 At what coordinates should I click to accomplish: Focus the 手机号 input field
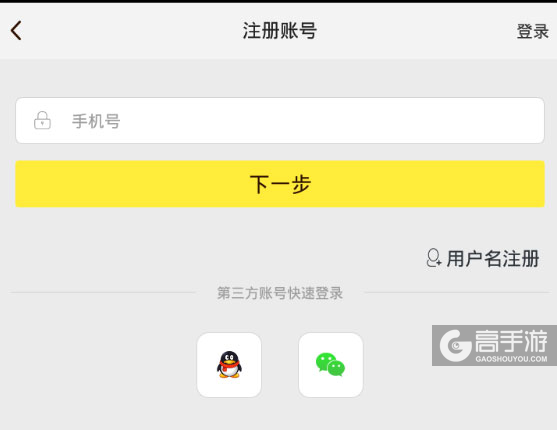coord(280,120)
